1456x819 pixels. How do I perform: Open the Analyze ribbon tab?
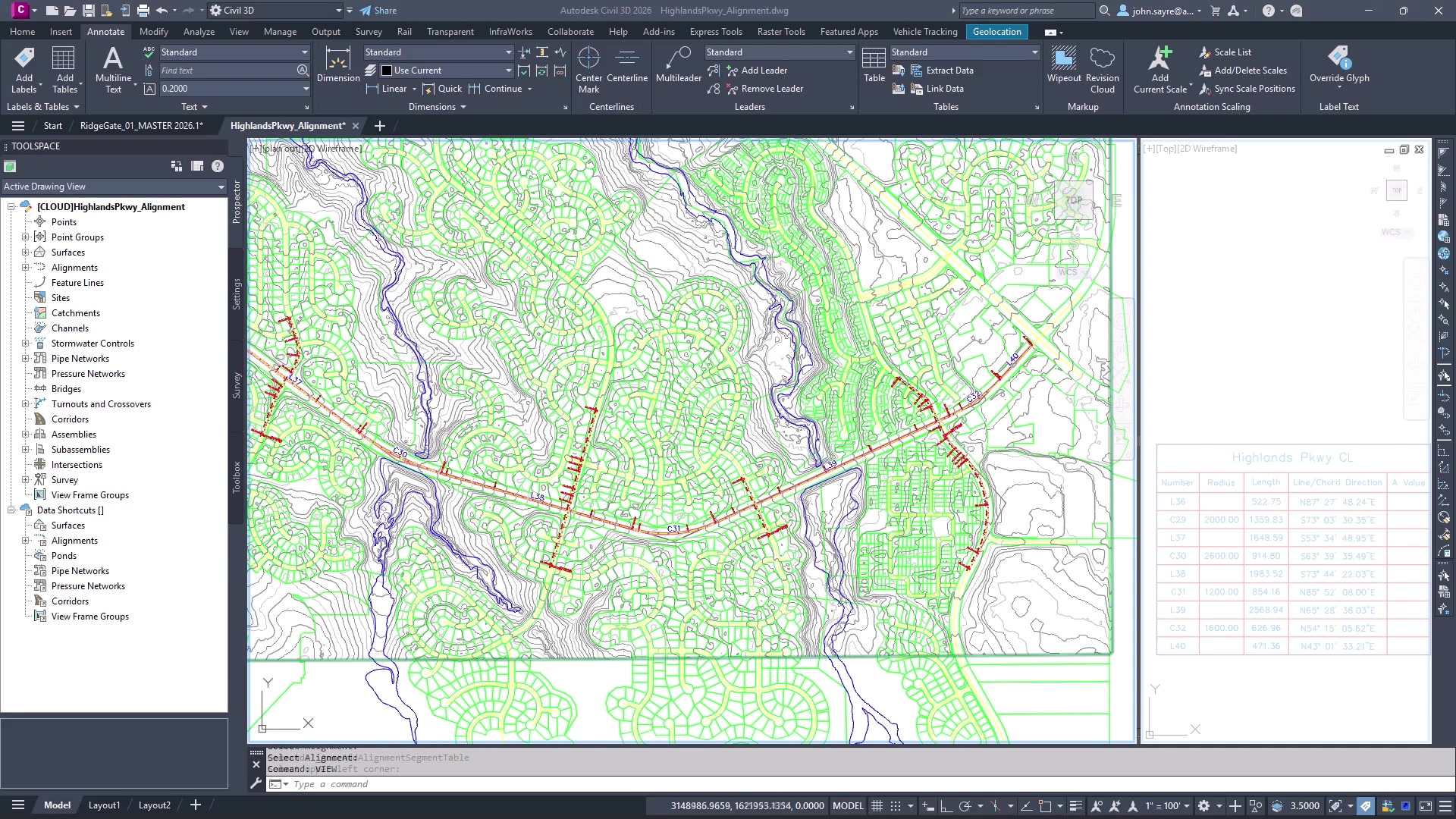tap(199, 32)
